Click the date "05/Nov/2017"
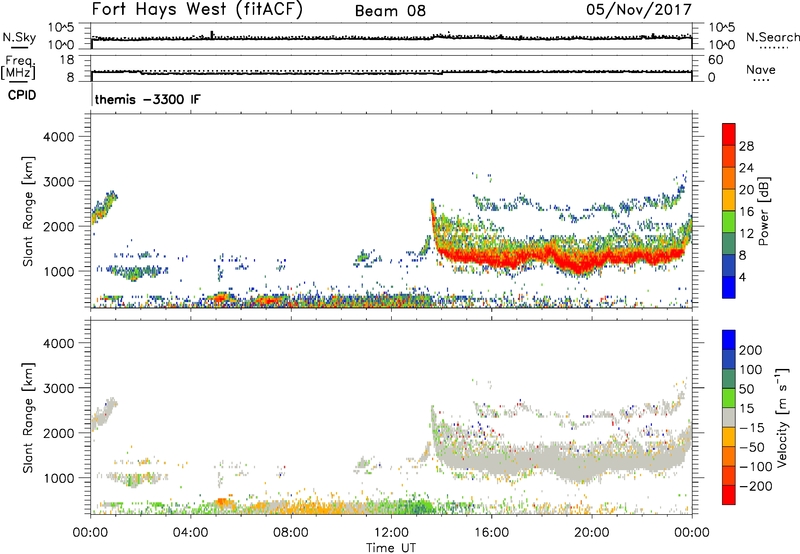 pos(639,10)
